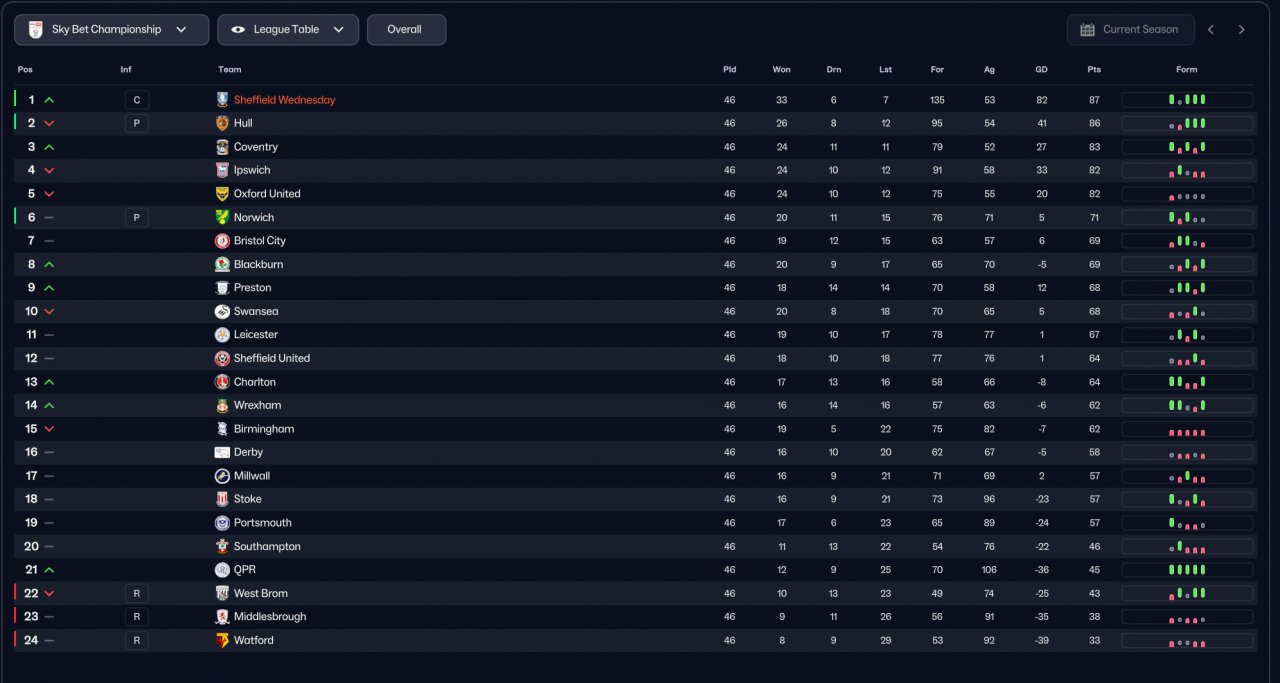
Task: Sort table by GD column header
Action: point(1042,70)
